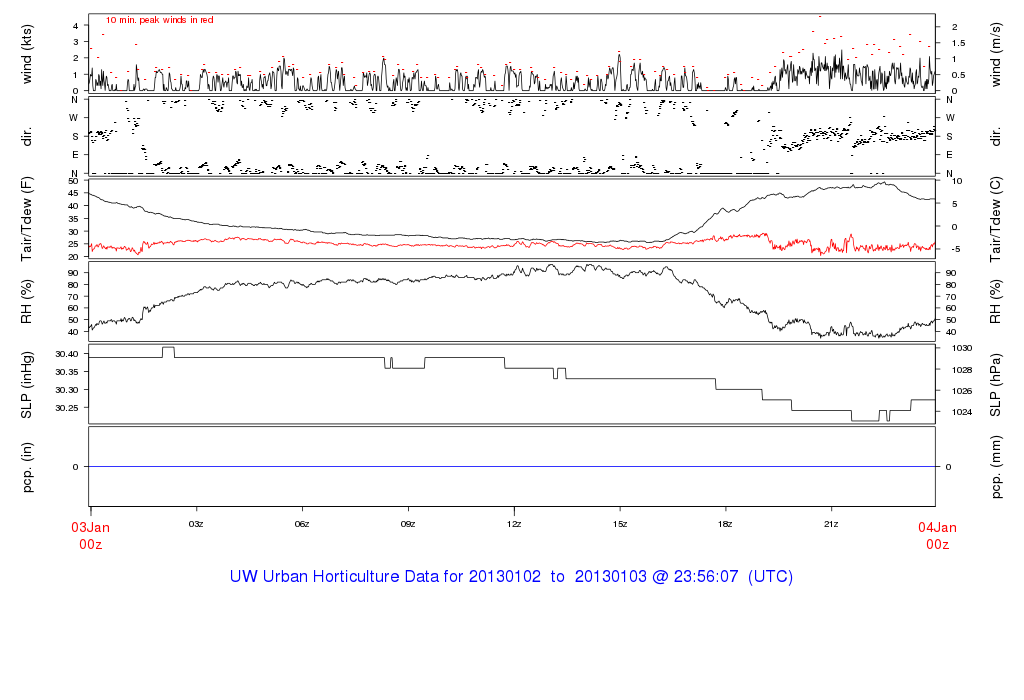Click the 06z time axis label

coord(302,524)
